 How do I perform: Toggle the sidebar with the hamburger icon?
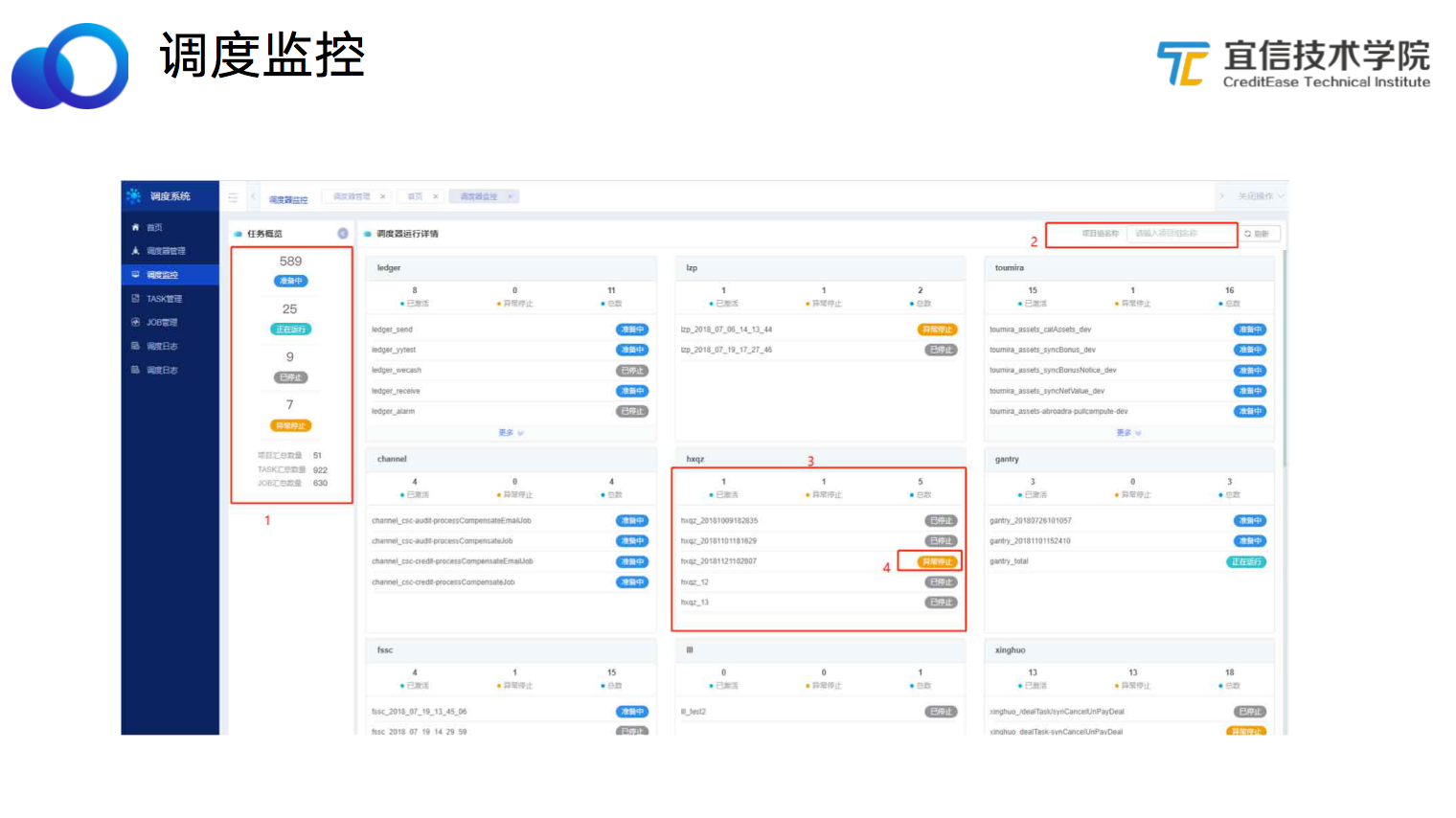tap(233, 197)
